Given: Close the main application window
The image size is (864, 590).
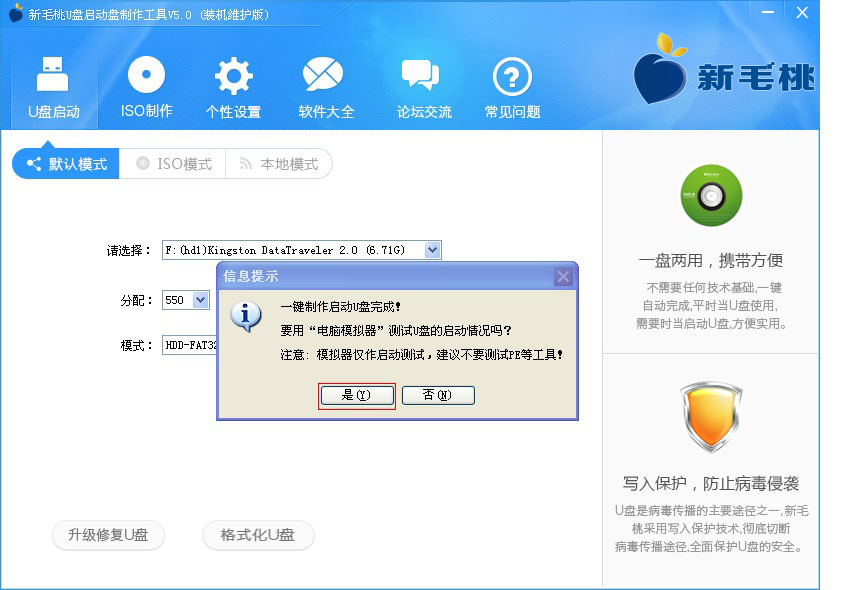Looking at the screenshot, I should [802, 12].
